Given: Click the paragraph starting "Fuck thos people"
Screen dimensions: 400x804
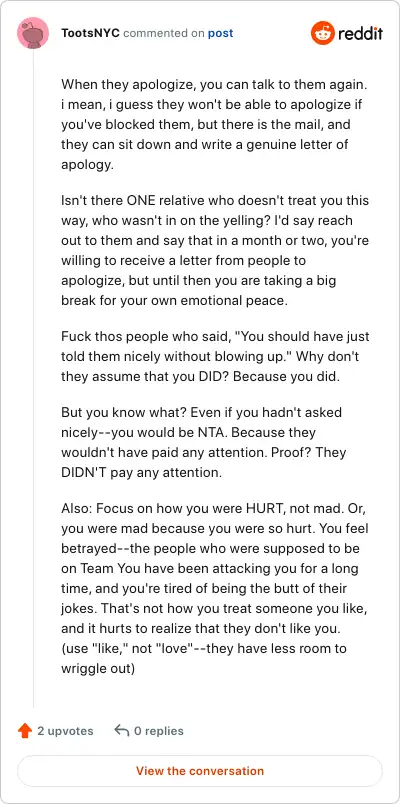Looking at the screenshot, I should [215, 356].
